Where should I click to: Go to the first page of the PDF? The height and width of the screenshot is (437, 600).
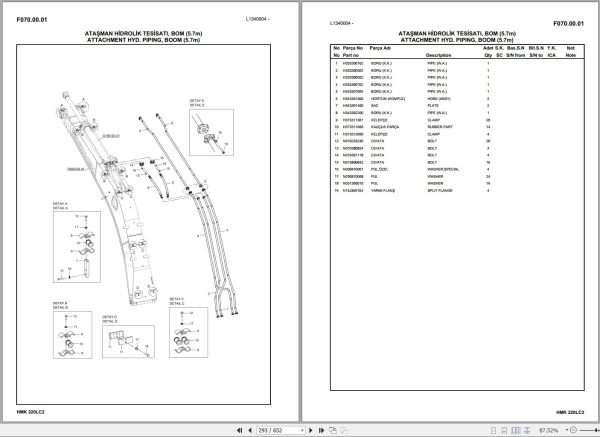click(240, 430)
